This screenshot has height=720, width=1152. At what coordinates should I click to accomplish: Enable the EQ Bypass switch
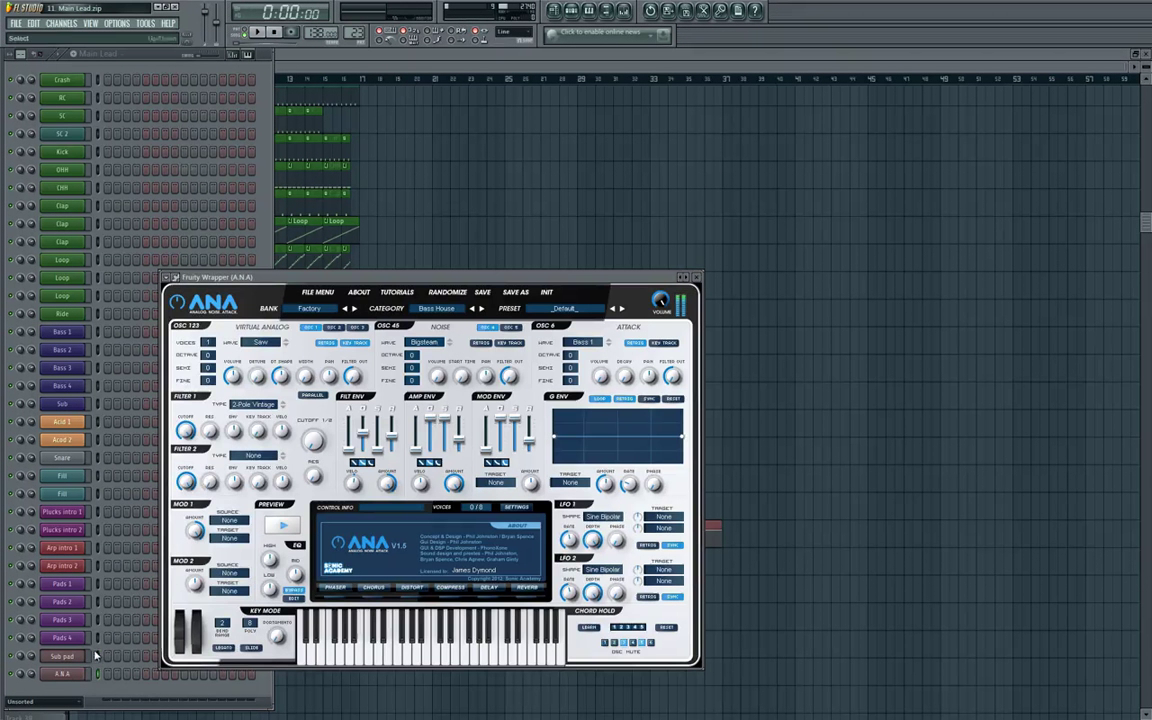[294, 590]
